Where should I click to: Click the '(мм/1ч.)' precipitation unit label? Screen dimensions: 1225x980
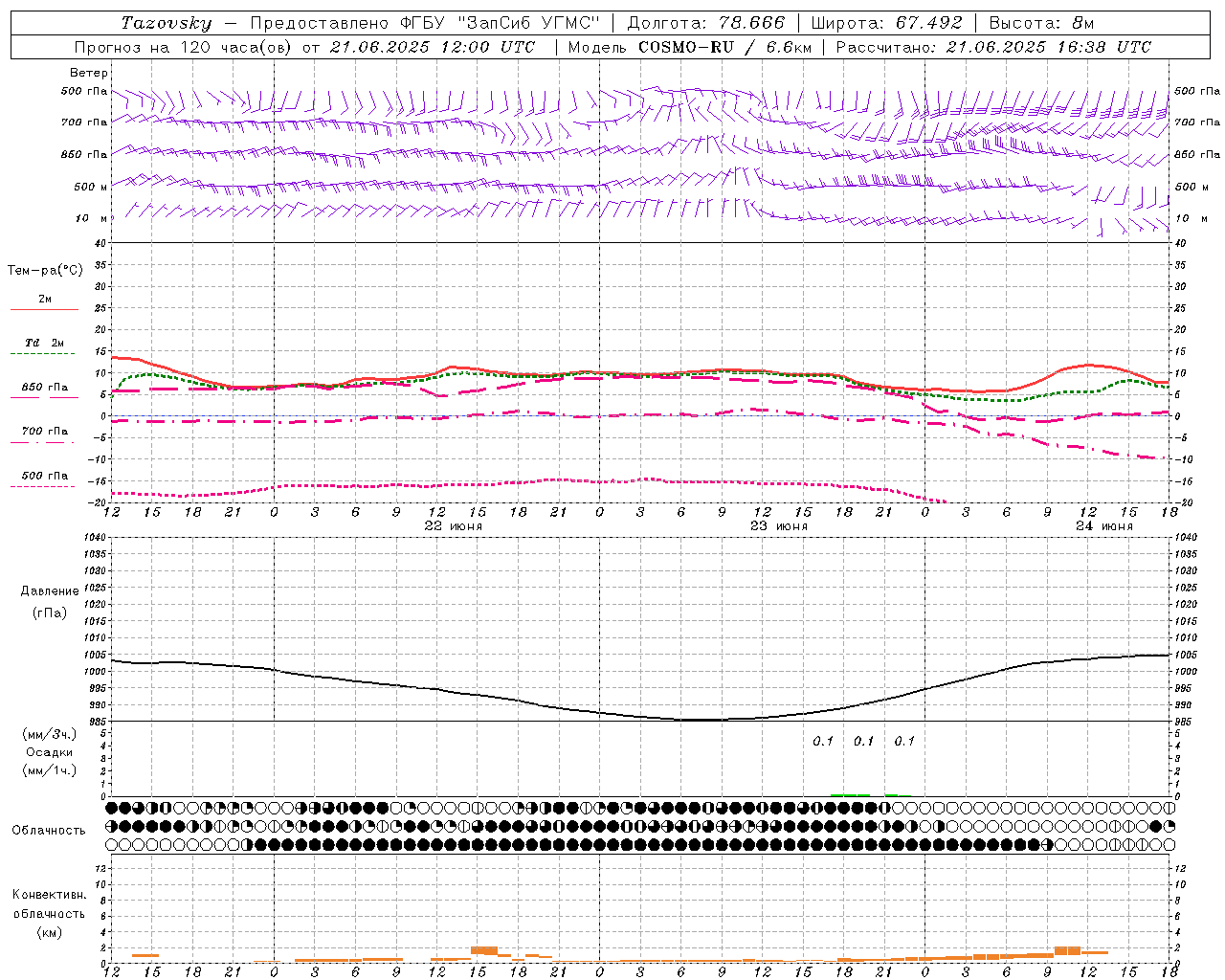(50, 770)
